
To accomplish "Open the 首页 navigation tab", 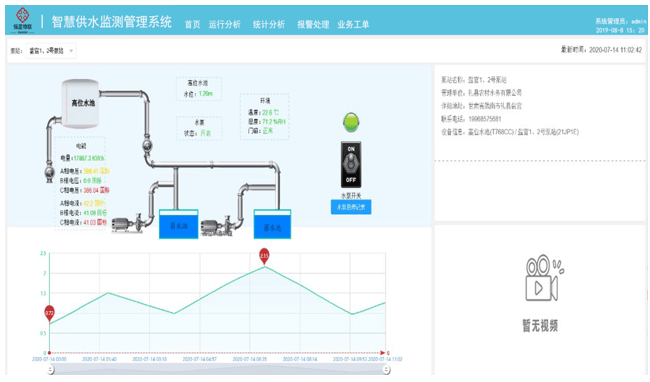I will point(192,24).
